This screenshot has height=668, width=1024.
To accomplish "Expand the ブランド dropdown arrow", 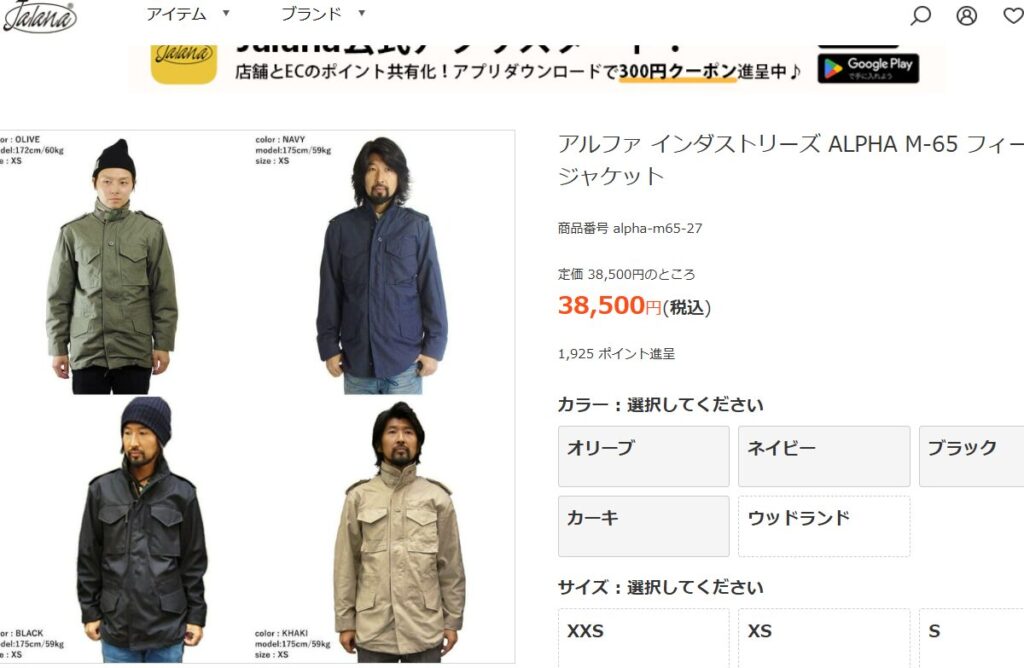I will (362, 13).
